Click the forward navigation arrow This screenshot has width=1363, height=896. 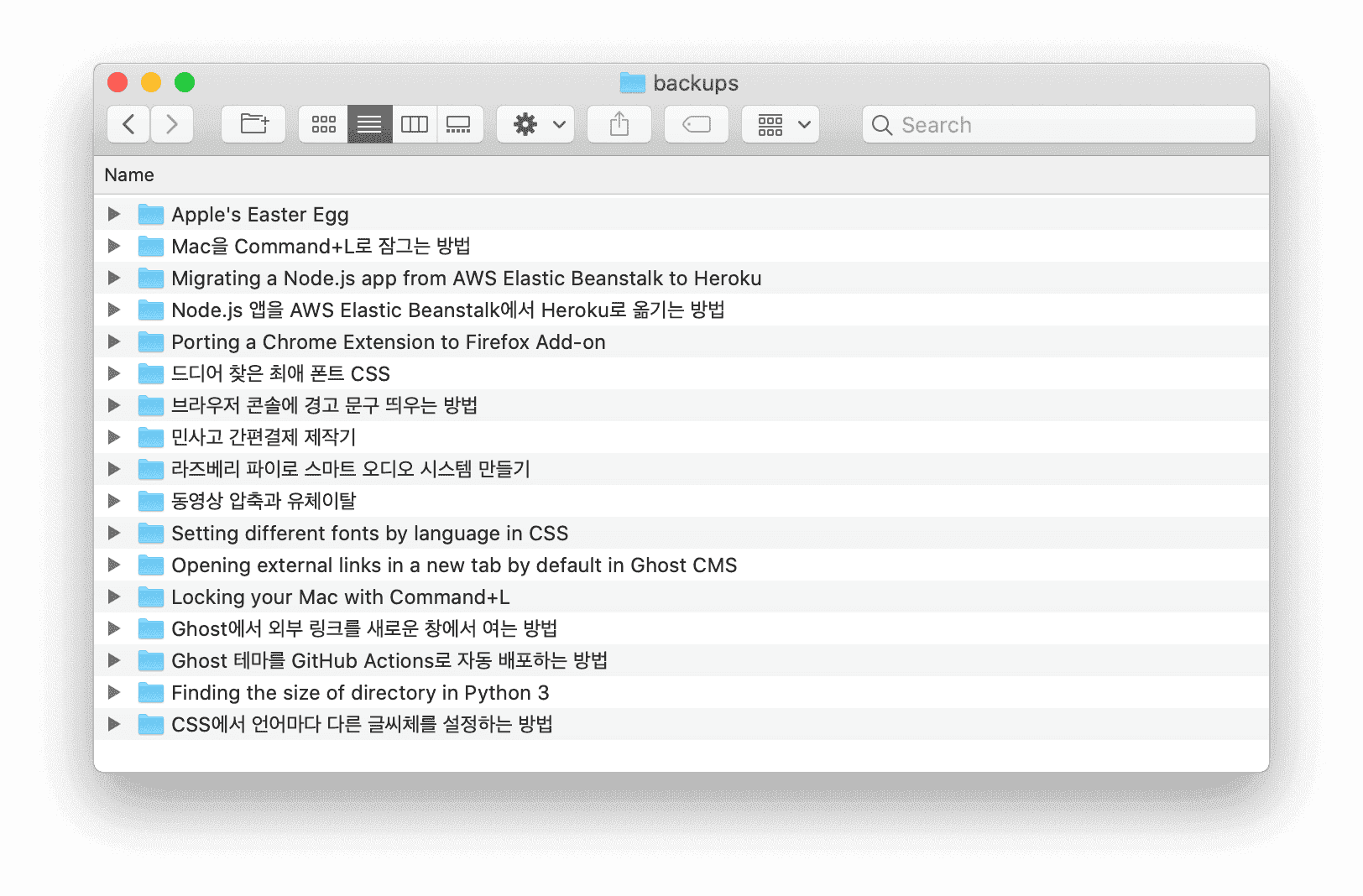[x=172, y=124]
